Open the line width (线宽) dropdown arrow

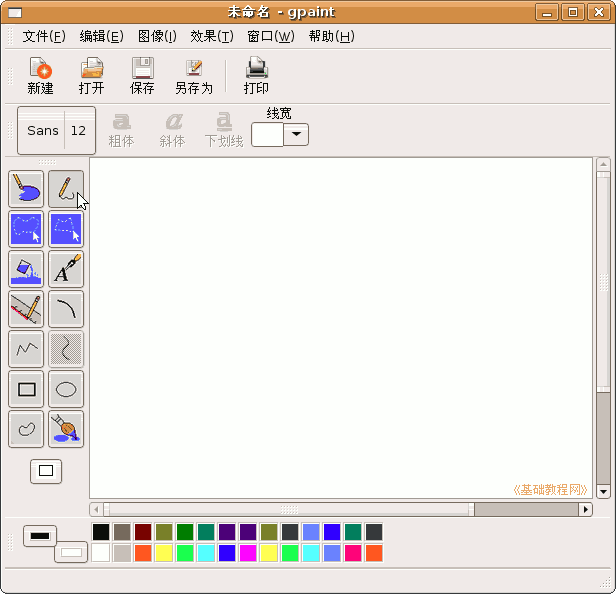297,135
